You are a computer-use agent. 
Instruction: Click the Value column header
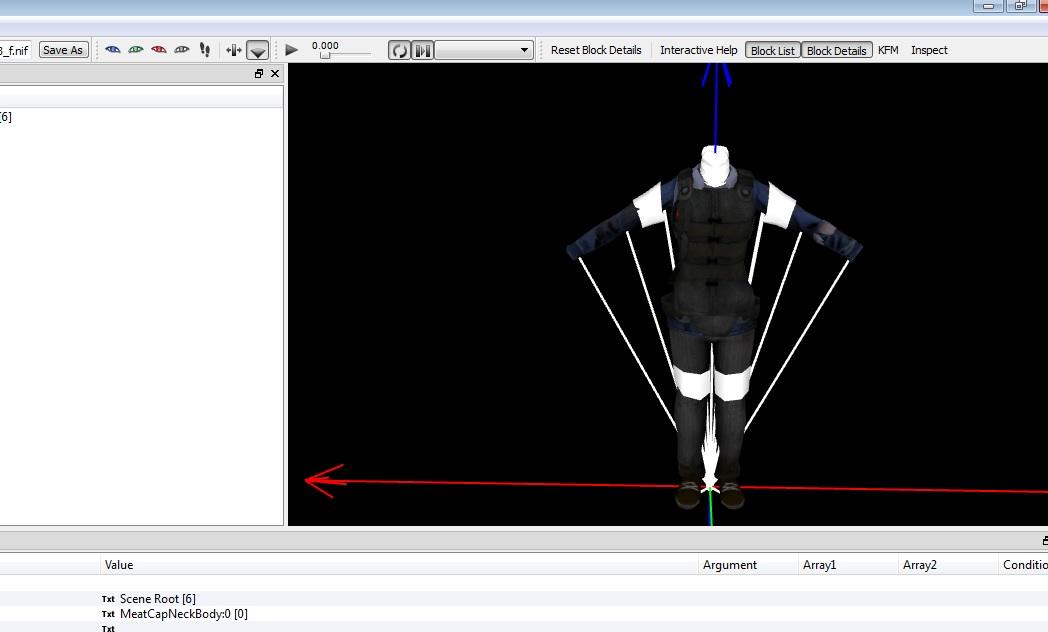click(x=399, y=565)
